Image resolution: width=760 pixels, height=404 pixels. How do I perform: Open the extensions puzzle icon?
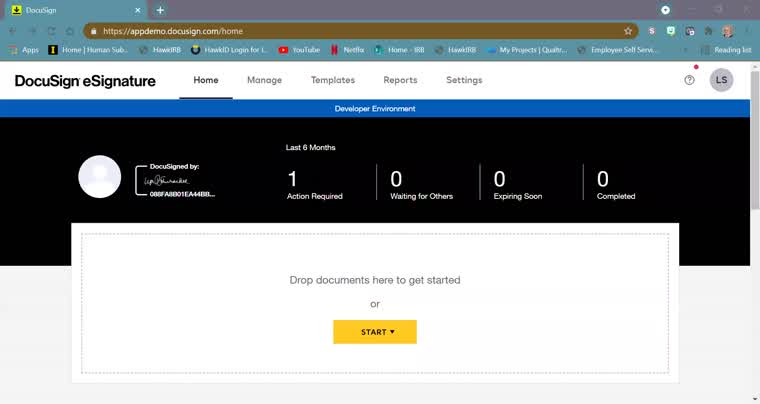(x=708, y=31)
